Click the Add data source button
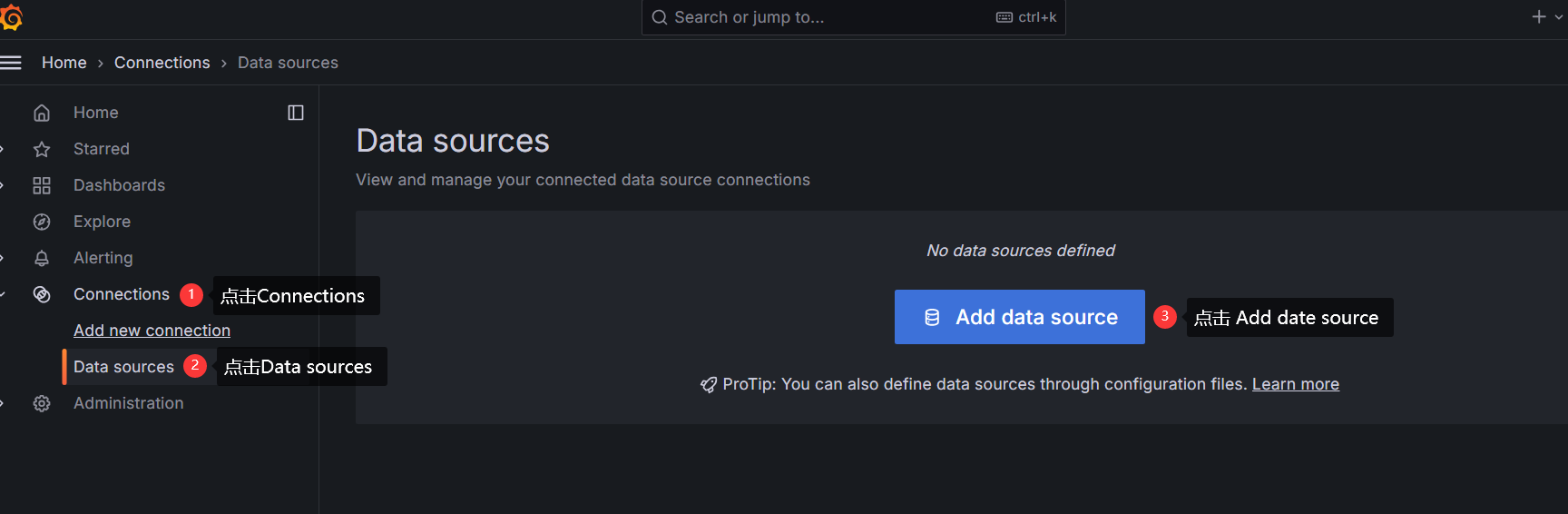The height and width of the screenshot is (514, 1568). point(1019,317)
